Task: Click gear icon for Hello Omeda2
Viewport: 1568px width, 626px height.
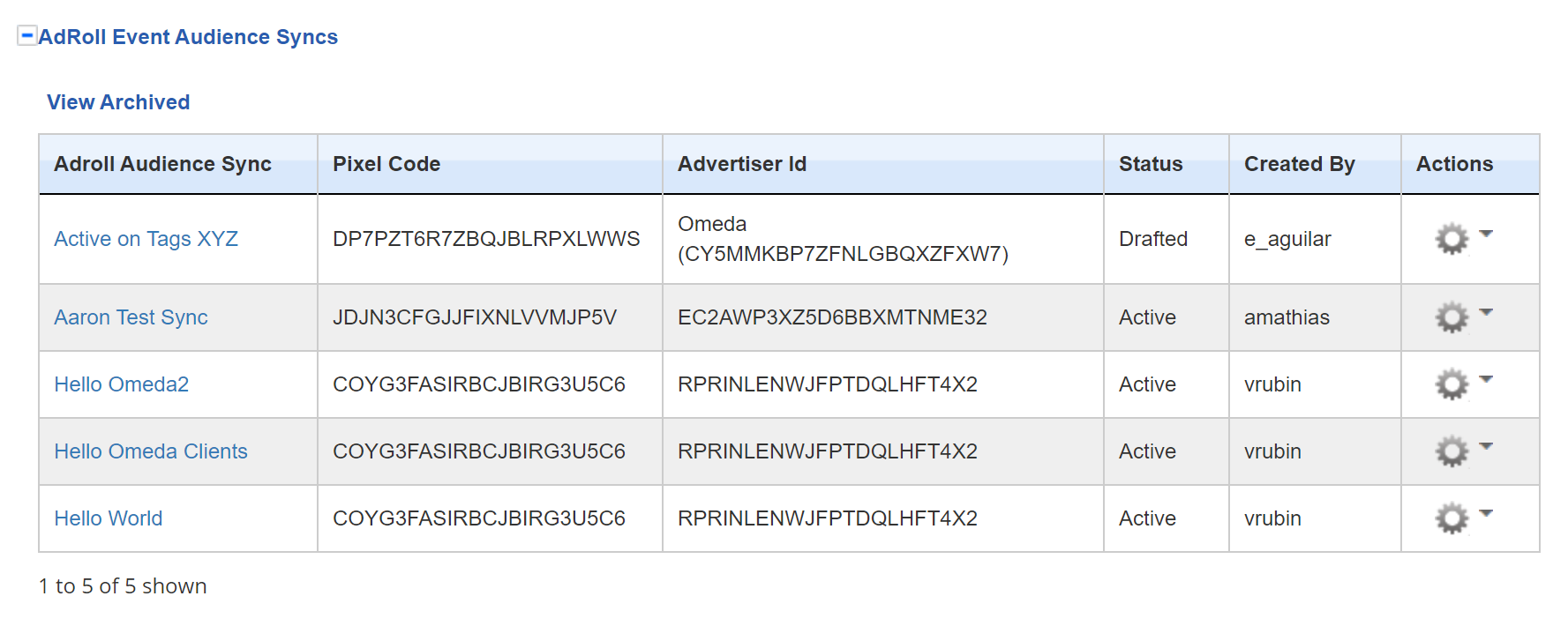Action: point(1452,384)
